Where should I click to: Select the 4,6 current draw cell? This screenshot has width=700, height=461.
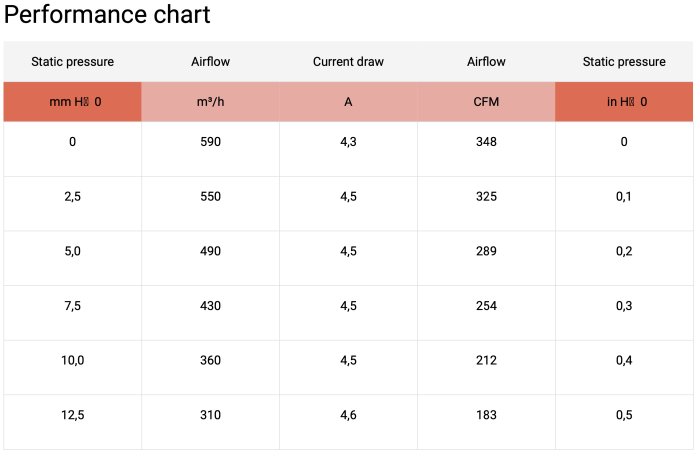pyautogui.click(x=348, y=415)
